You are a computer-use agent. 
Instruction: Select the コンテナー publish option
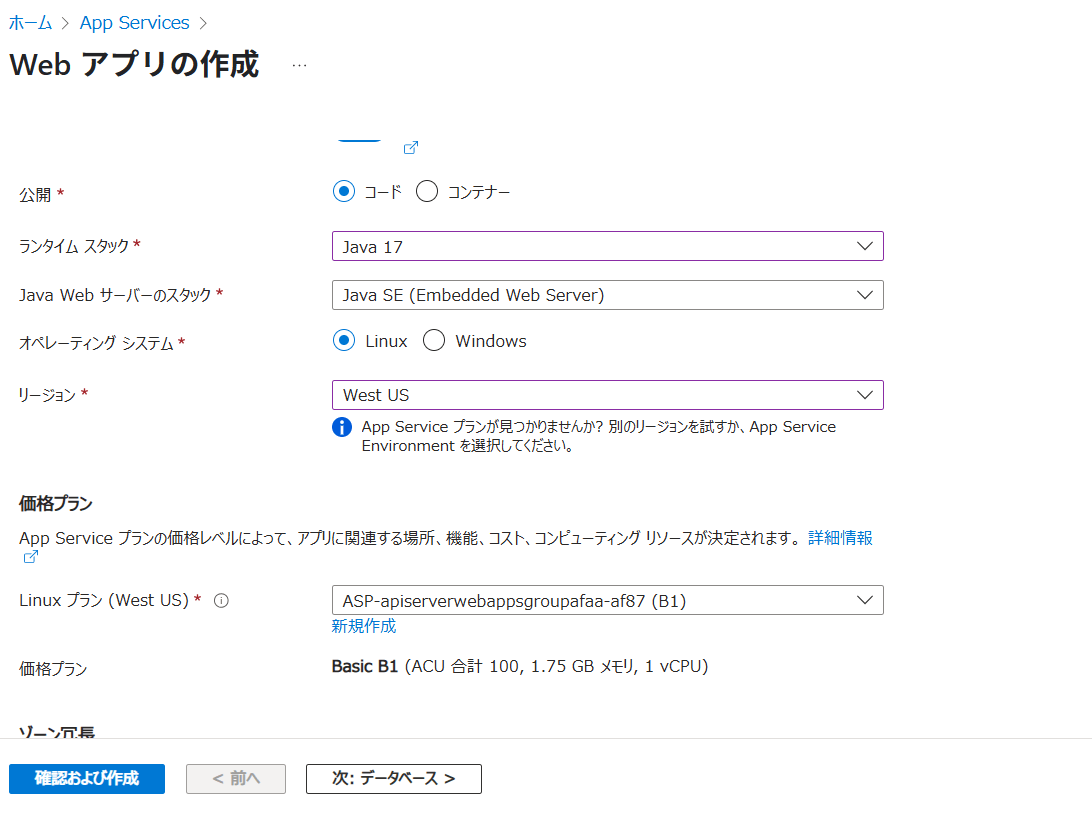click(x=427, y=191)
